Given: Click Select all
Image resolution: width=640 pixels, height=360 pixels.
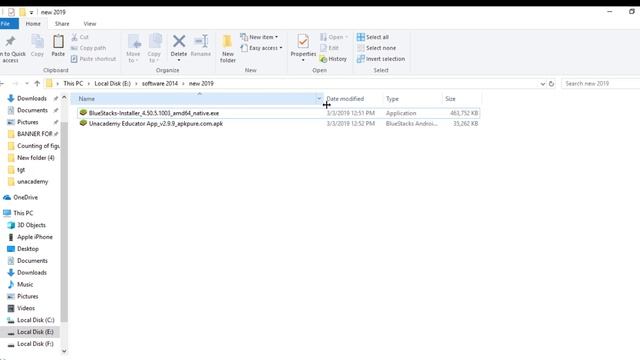Looking at the screenshot, I should [373, 37].
